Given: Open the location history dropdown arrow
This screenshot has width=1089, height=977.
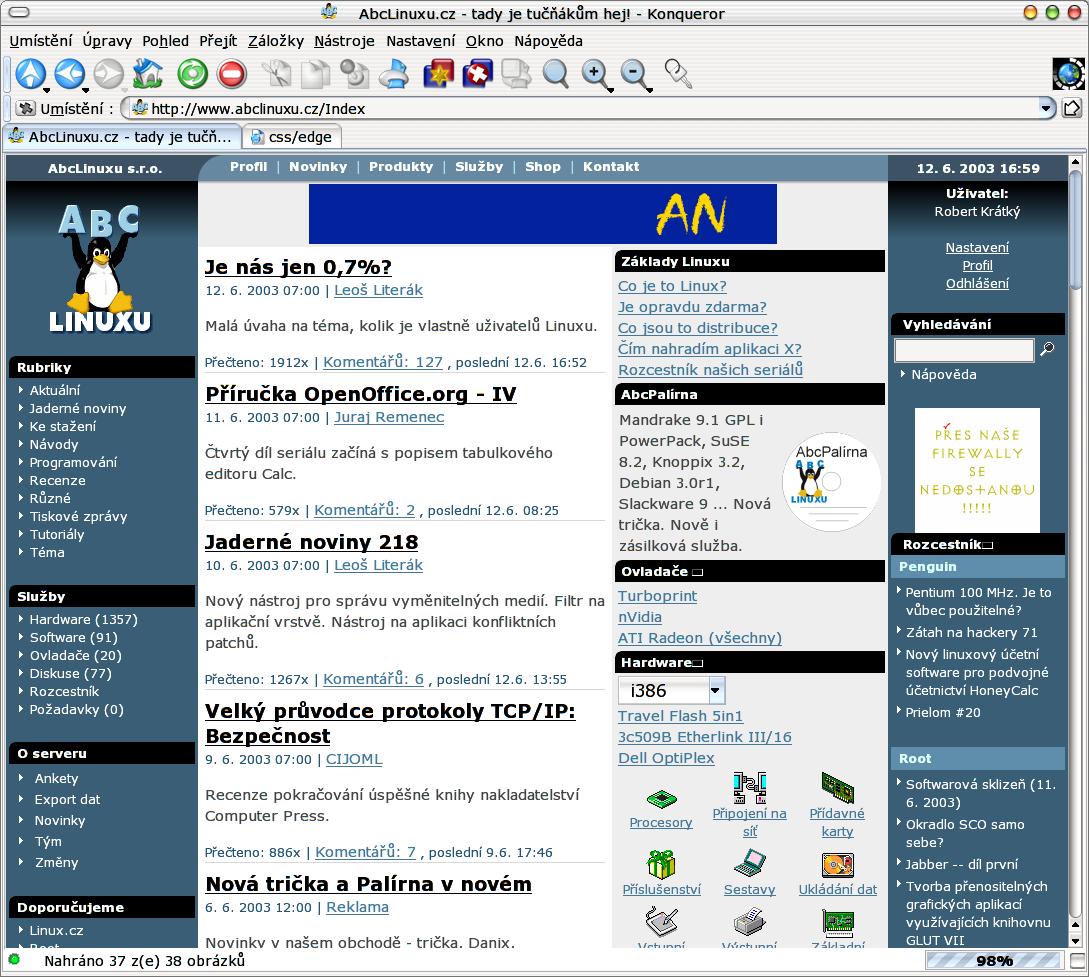Looking at the screenshot, I should [1047, 108].
